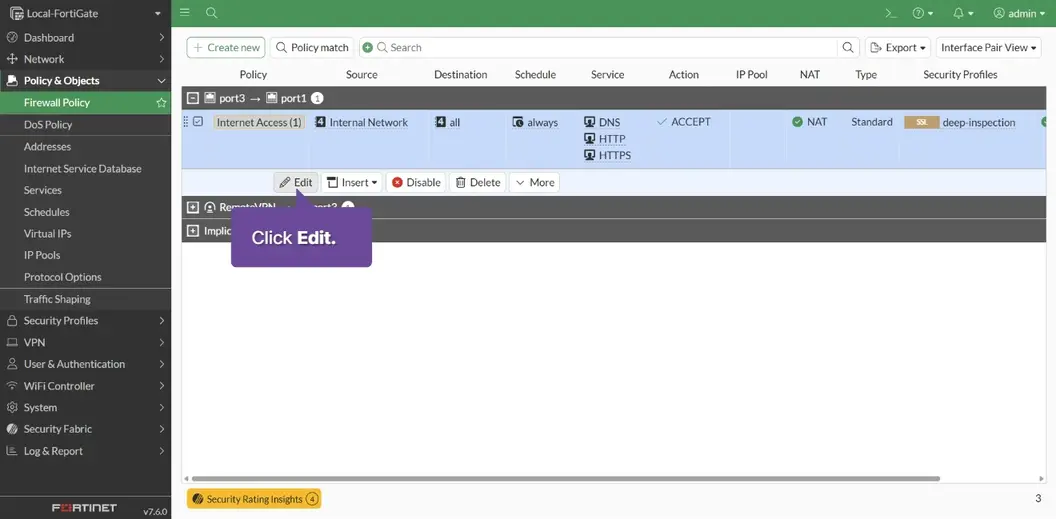1056x519 pixels.
Task: Expand Security Fabric menu
Action: pos(86,429)
